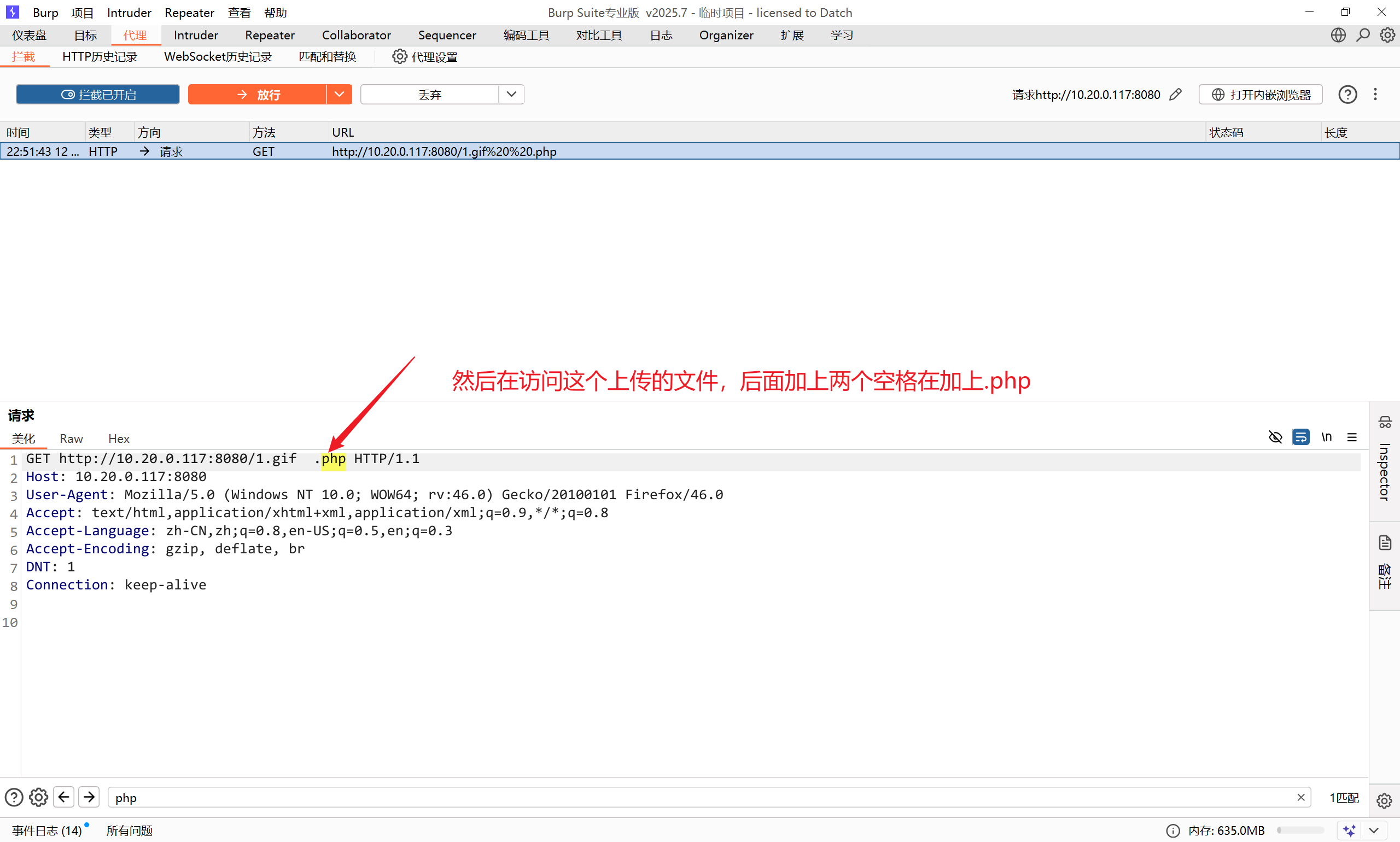Screen dimensions: 1400x842
Task: Click the pencil icon to edit target host
Action: point(1175,94)
